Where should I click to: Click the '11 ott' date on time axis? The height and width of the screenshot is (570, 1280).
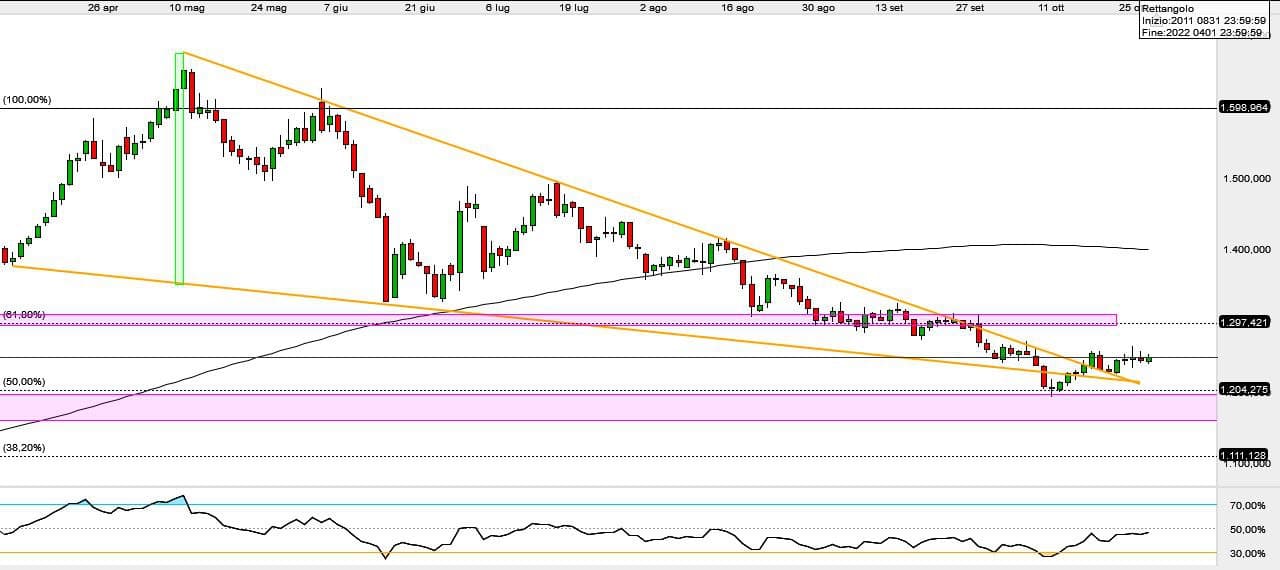click(1051, 7)
